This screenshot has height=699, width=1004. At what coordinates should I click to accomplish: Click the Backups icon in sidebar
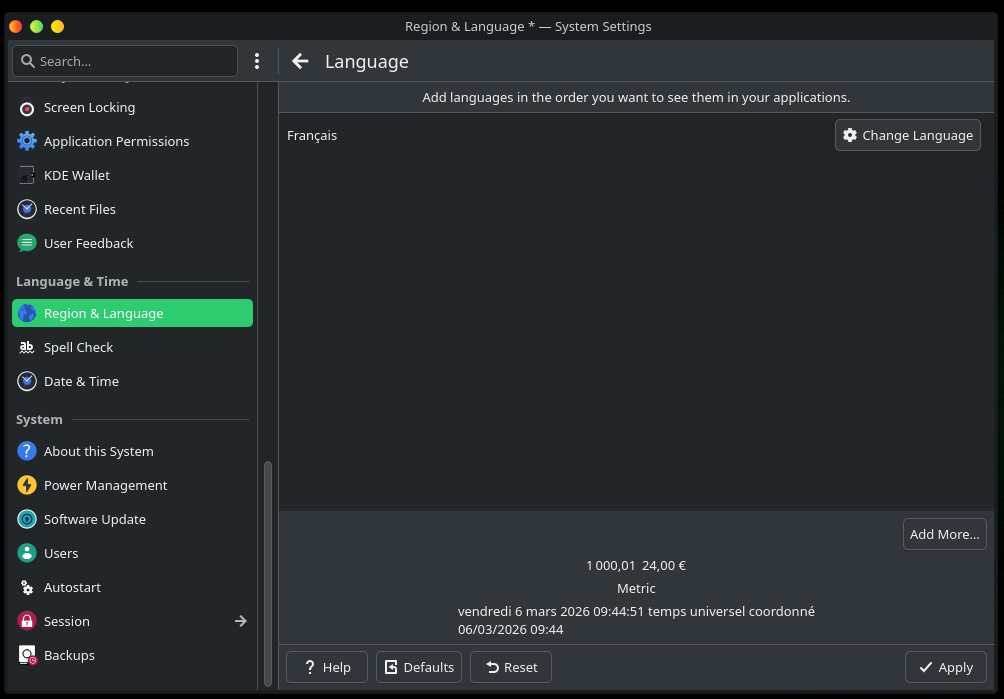27,656
